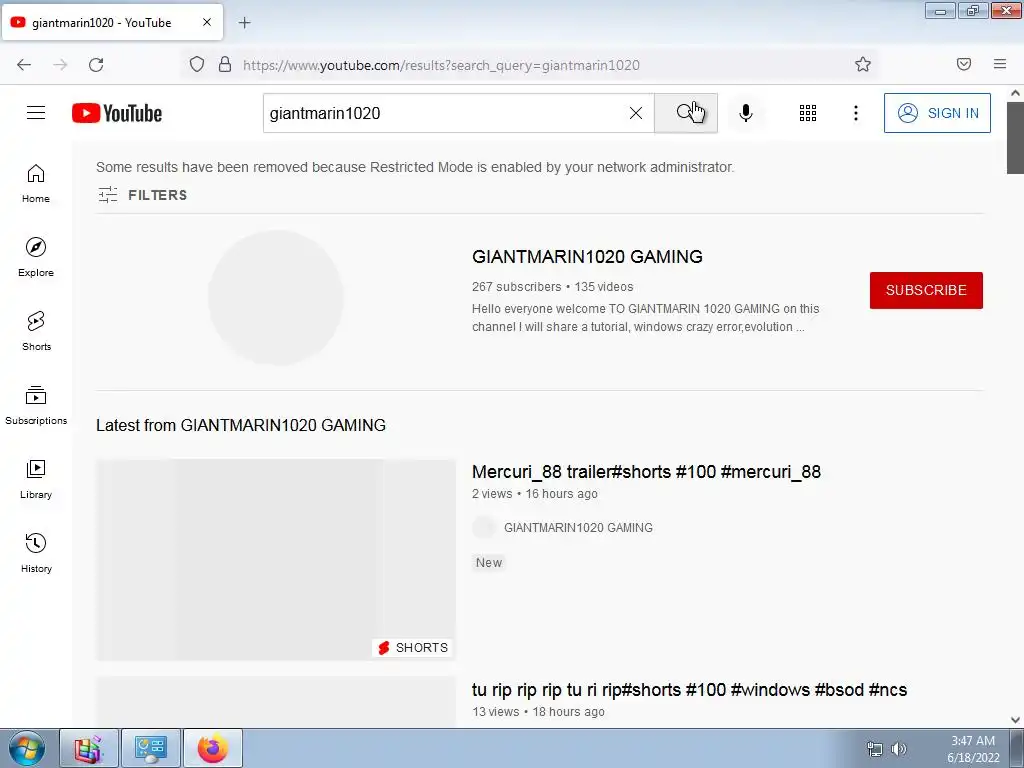This screenshot has width=1024, height=768.
Task: Select the giantmarin1020 - YouTube tab
Action: (112, 22)
